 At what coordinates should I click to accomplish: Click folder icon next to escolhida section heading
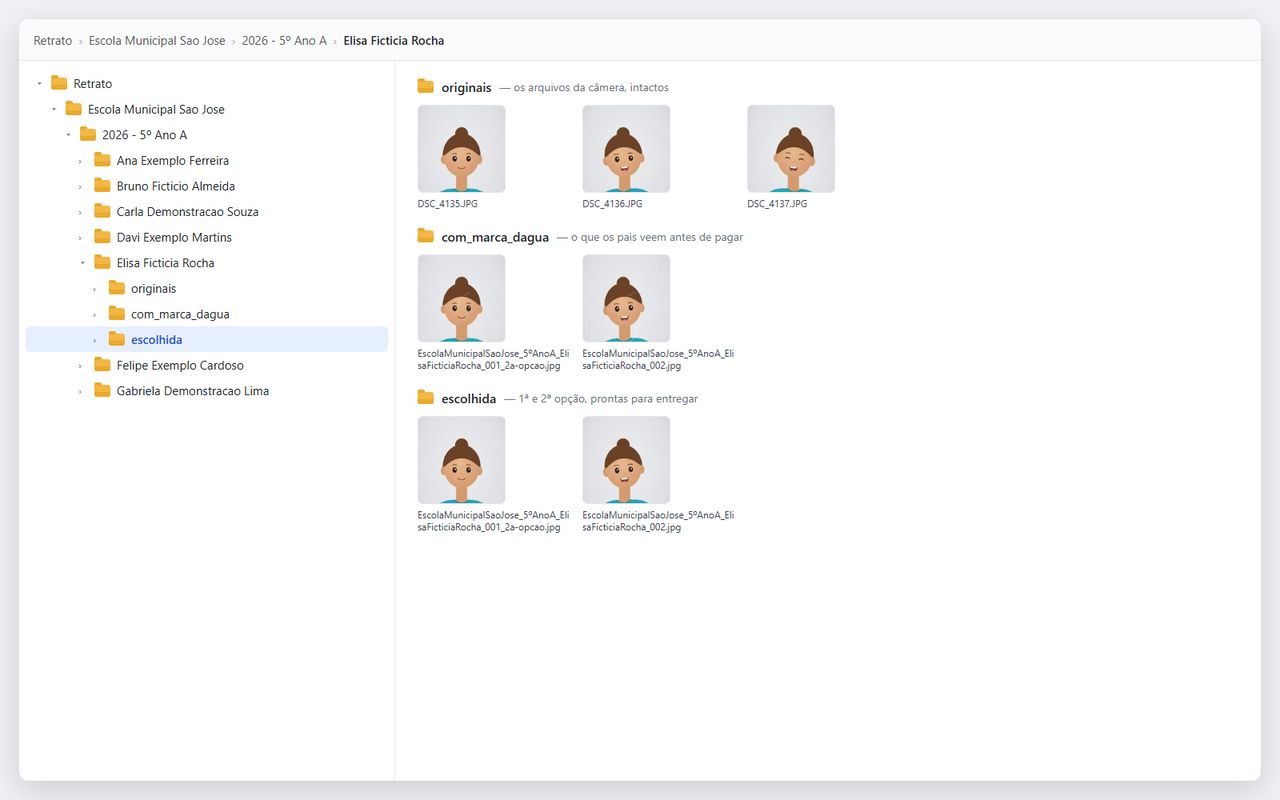426,398
